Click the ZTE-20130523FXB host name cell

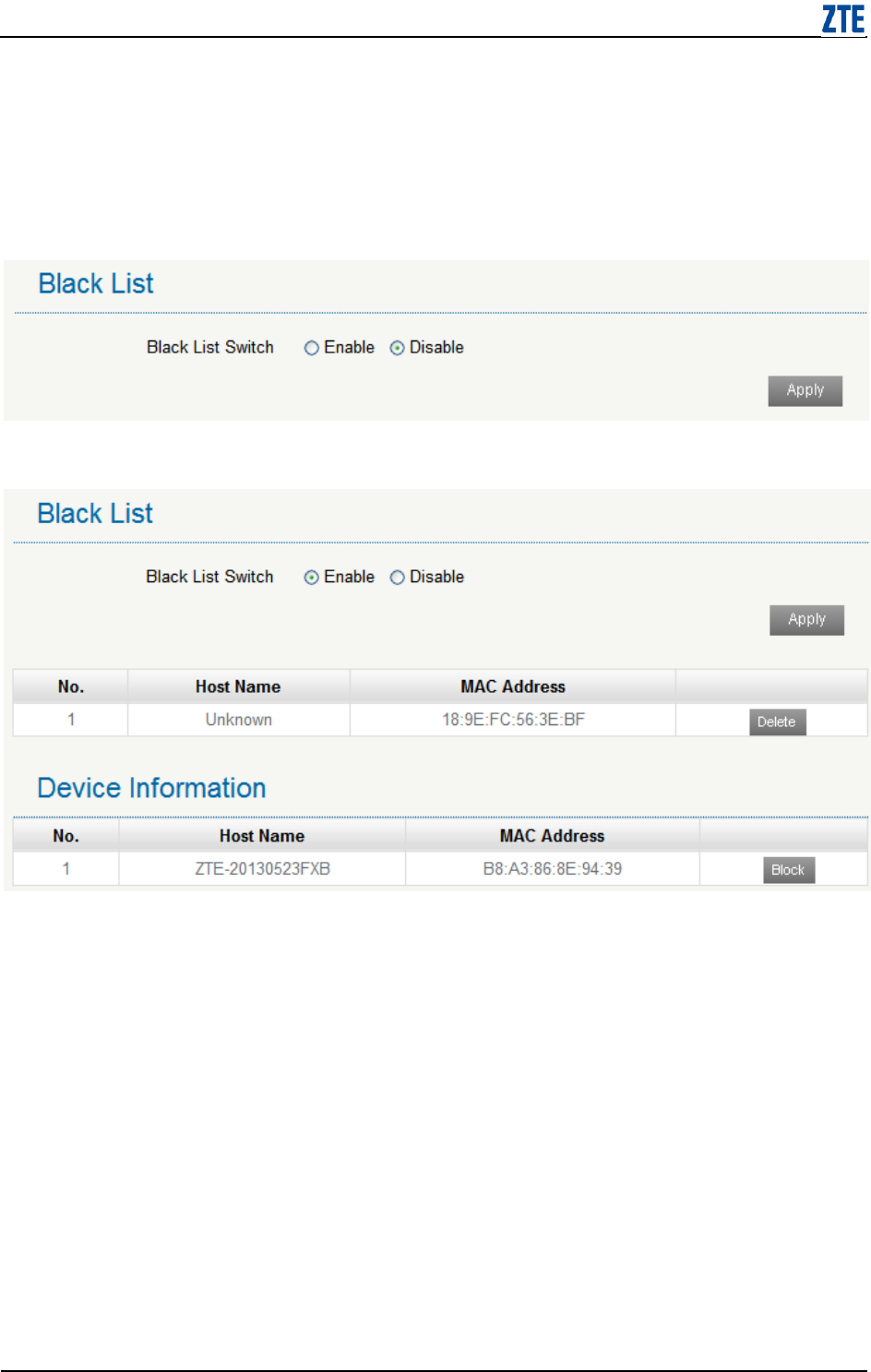262,869
